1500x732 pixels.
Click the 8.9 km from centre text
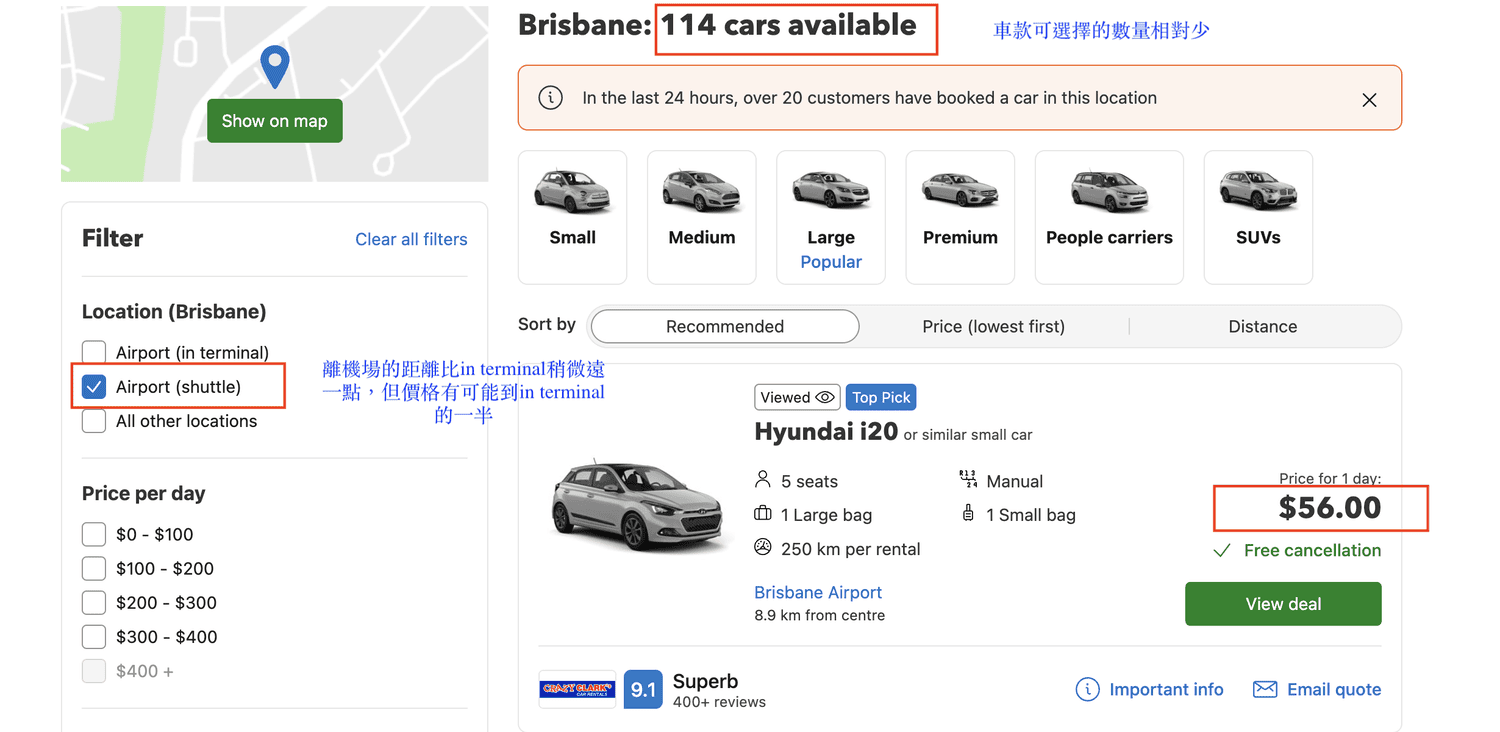point(819,615)
